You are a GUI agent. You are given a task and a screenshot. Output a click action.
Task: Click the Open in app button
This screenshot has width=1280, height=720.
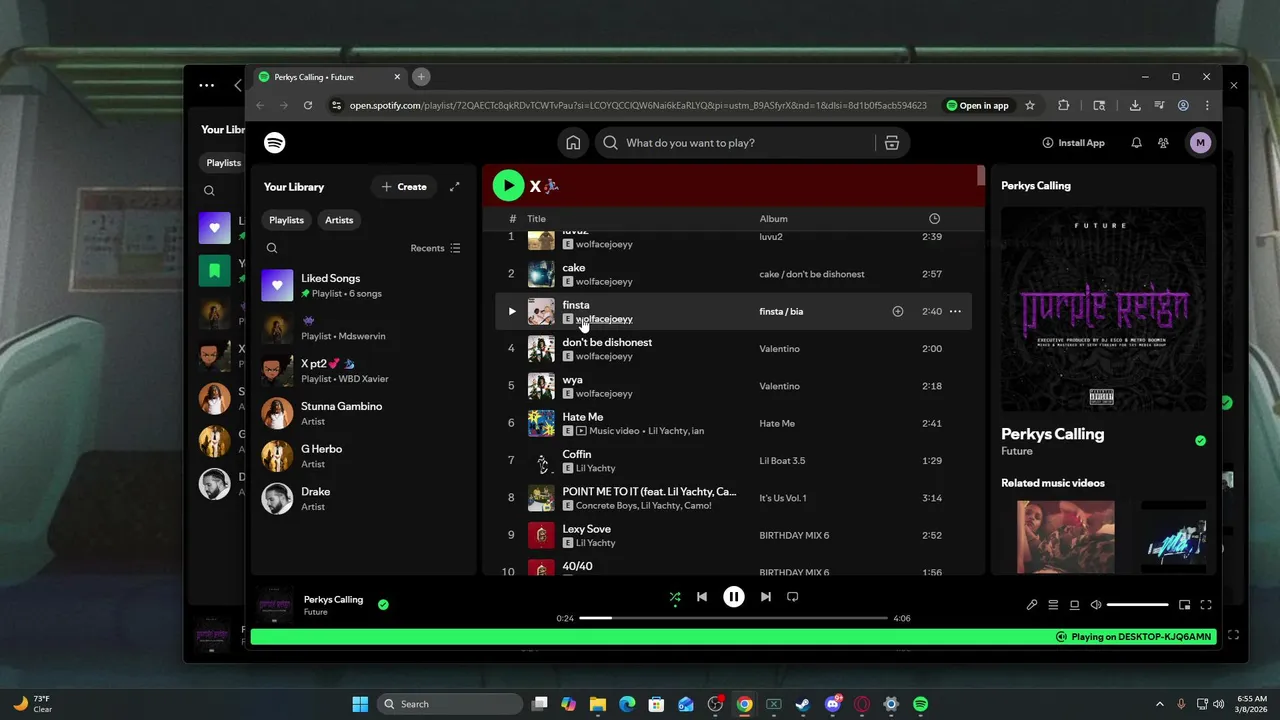coord(978,105)
